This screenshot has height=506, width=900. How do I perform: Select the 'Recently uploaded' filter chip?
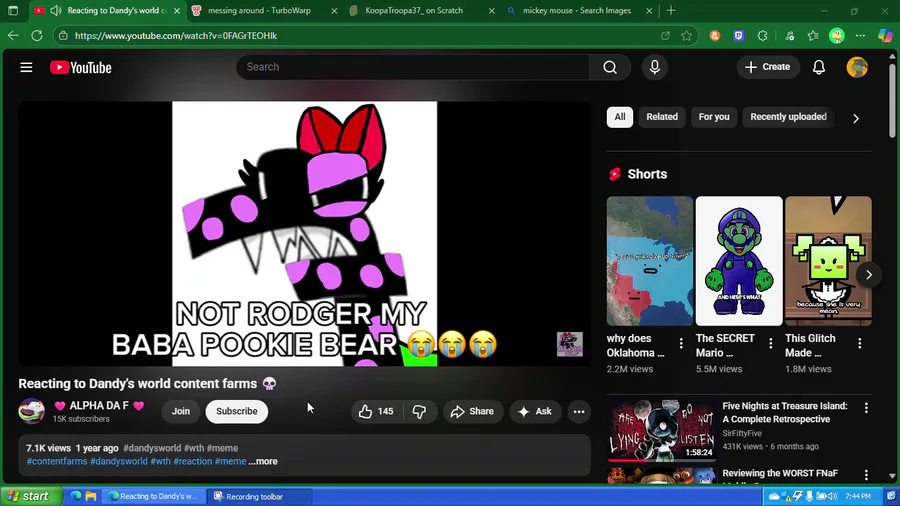(788, 117)
